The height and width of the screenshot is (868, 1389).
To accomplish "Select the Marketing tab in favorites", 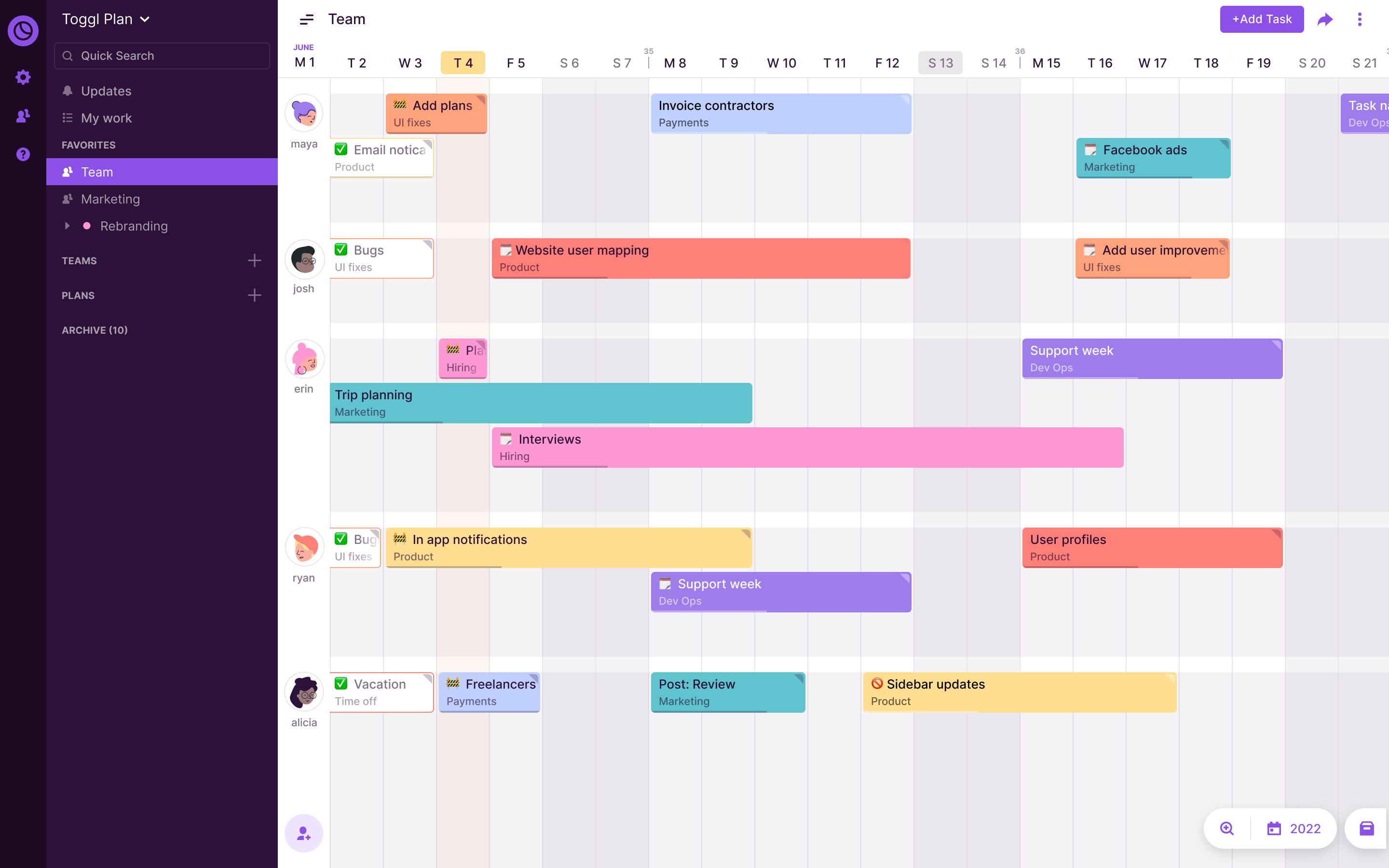I will pyautogui.click(x=110, y=199).
